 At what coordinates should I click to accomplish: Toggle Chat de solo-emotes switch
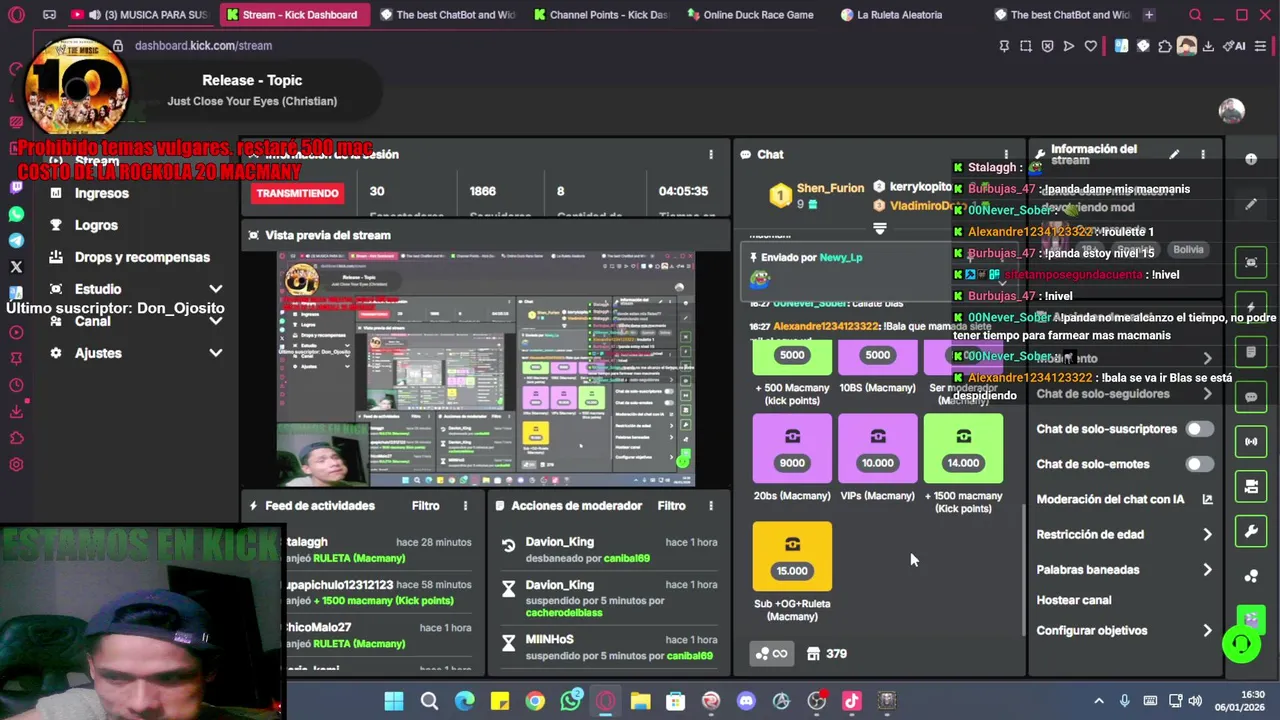pos(1199,464)
